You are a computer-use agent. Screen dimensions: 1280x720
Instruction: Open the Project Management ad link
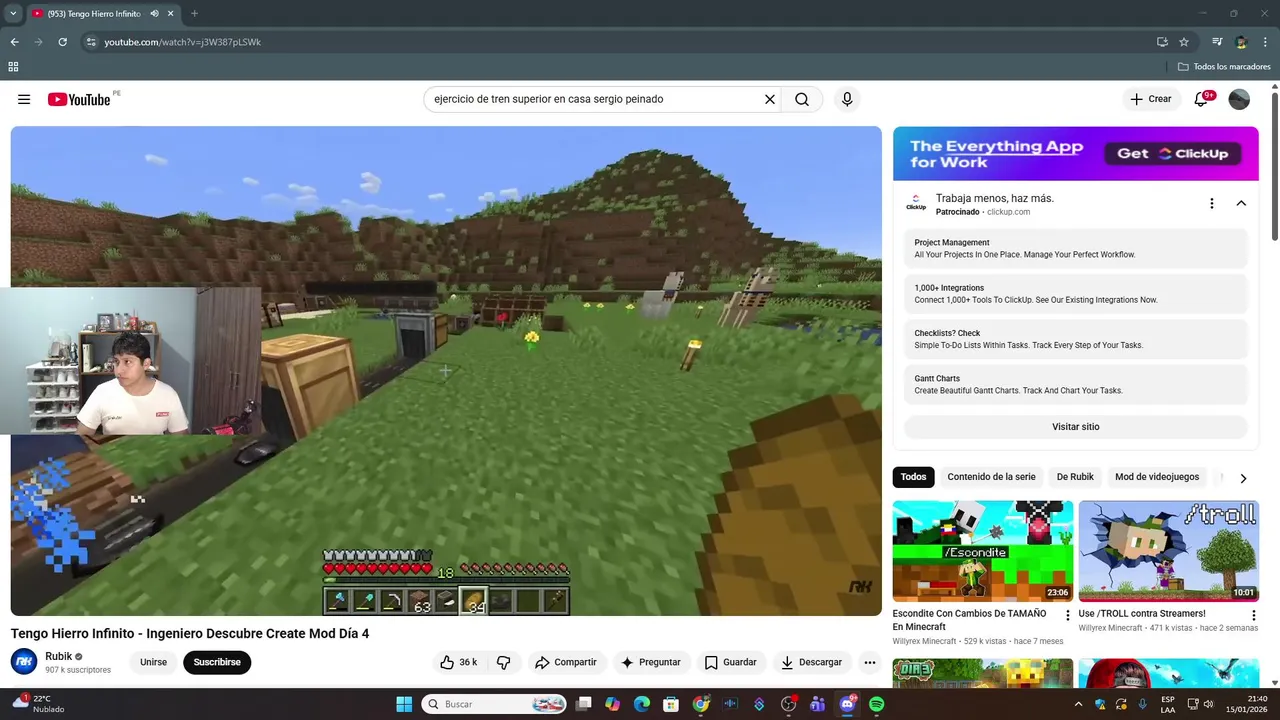coord(1076,248)
